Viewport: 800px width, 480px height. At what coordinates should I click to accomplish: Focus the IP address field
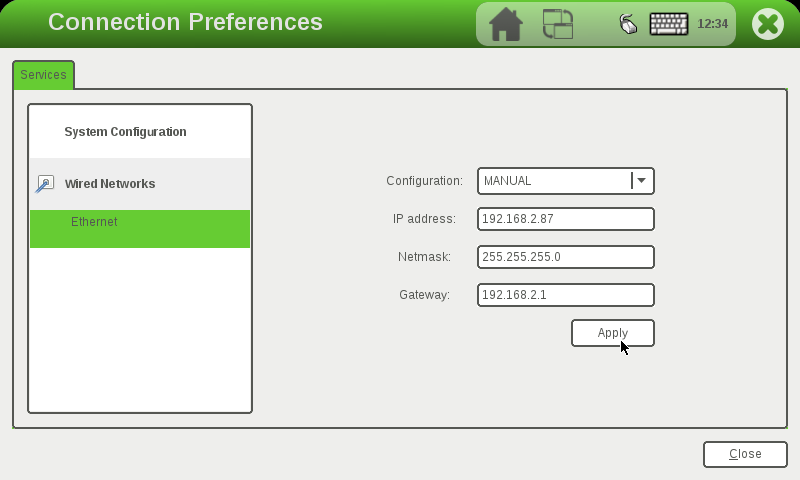tap(565, 219)
